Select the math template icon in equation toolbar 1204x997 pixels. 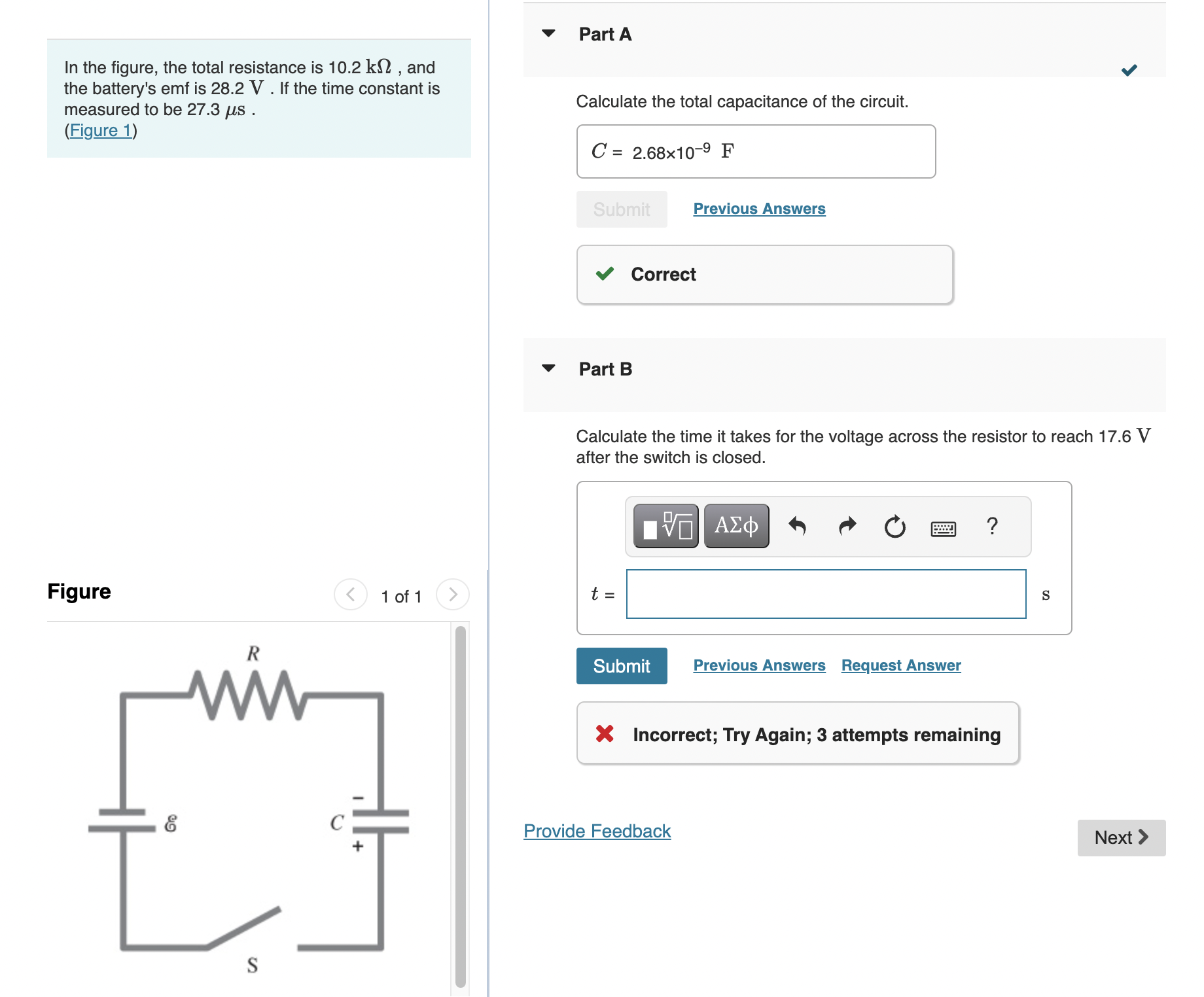665,526
